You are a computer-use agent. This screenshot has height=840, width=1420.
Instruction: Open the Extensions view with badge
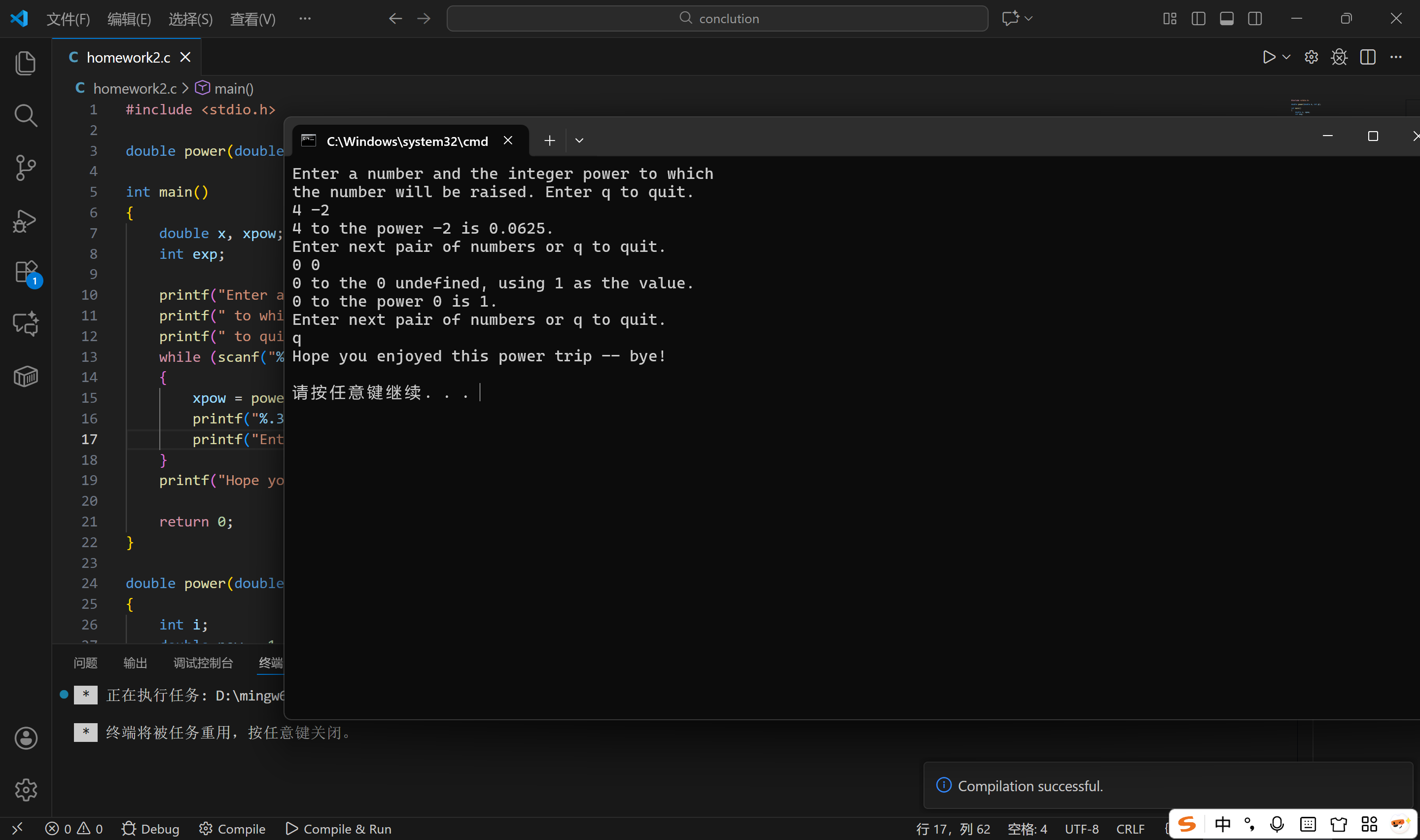[26, 272]
